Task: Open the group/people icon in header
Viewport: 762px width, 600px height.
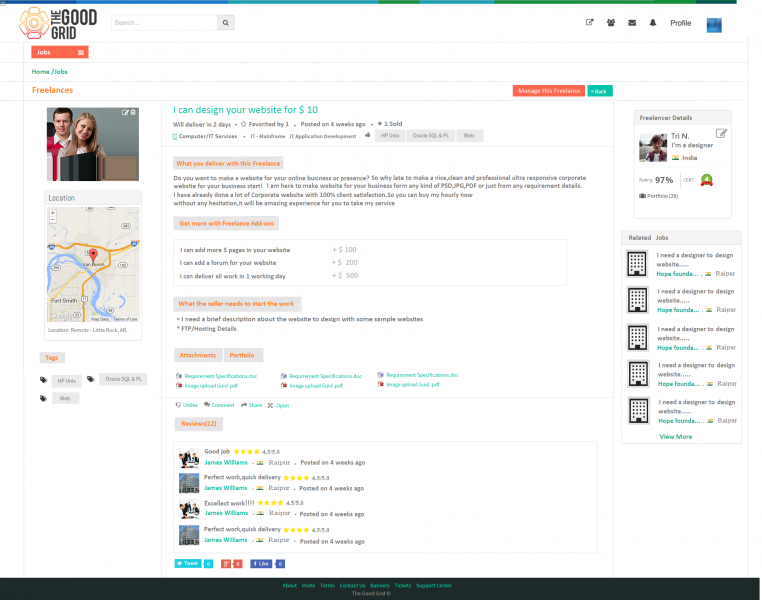Action: tap(611, 22)
